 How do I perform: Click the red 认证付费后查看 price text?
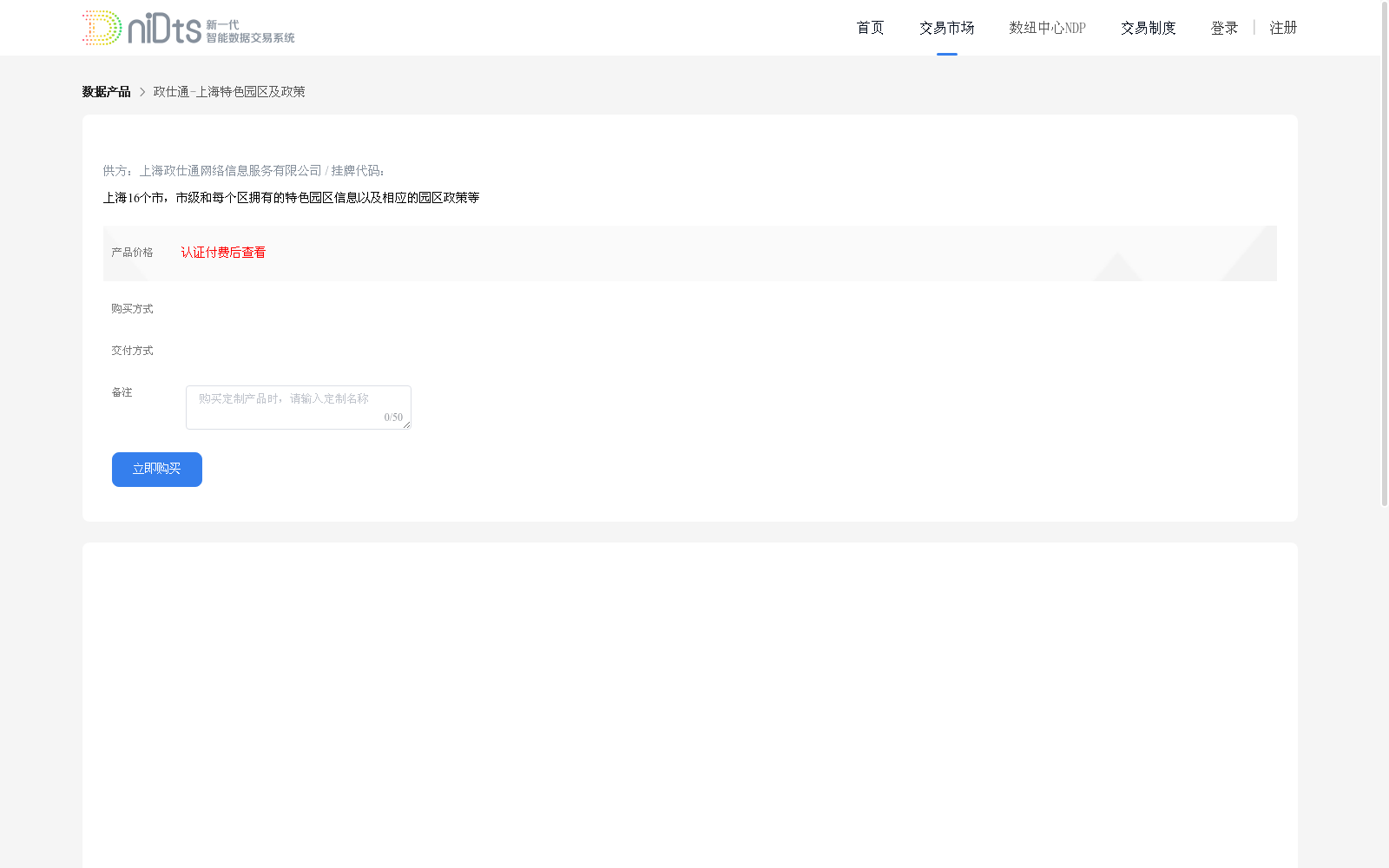[x=223, y=253]
